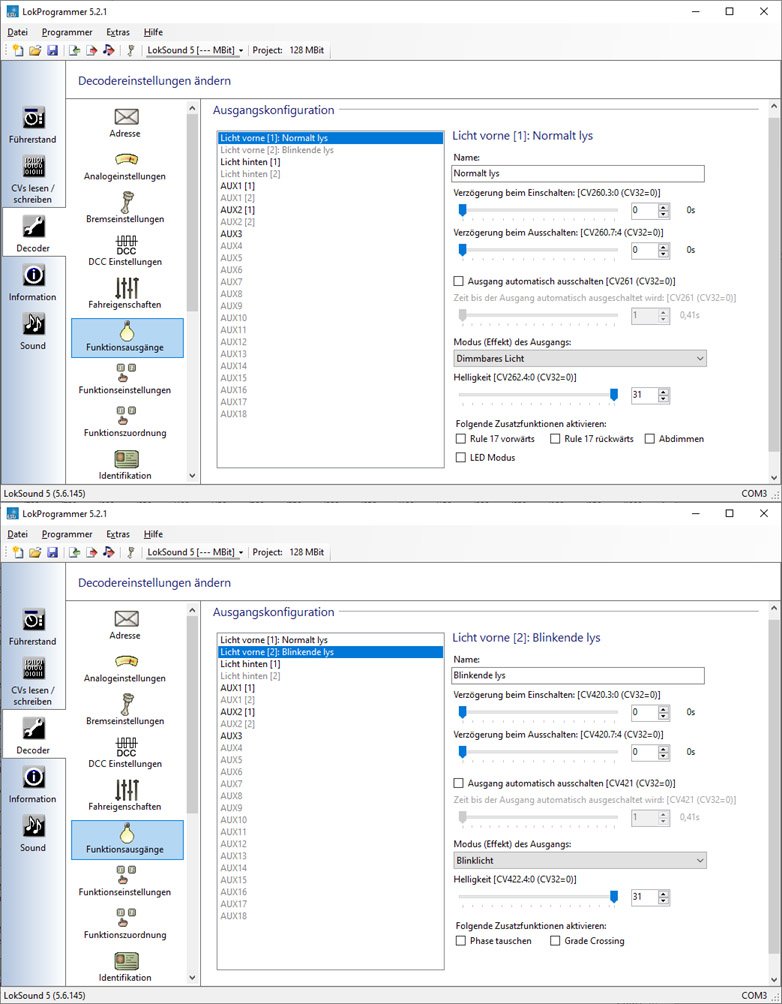Select Funktionsausgänge in Blinkende lys window
This screenshot has height=1004, width=782.
pyautogui.click(x=127, y=839)
